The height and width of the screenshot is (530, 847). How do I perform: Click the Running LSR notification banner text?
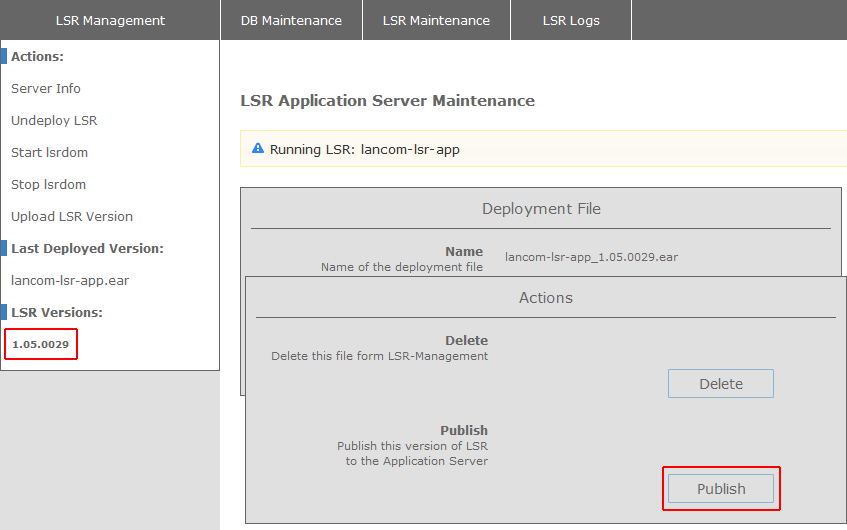tap(365, 149)
